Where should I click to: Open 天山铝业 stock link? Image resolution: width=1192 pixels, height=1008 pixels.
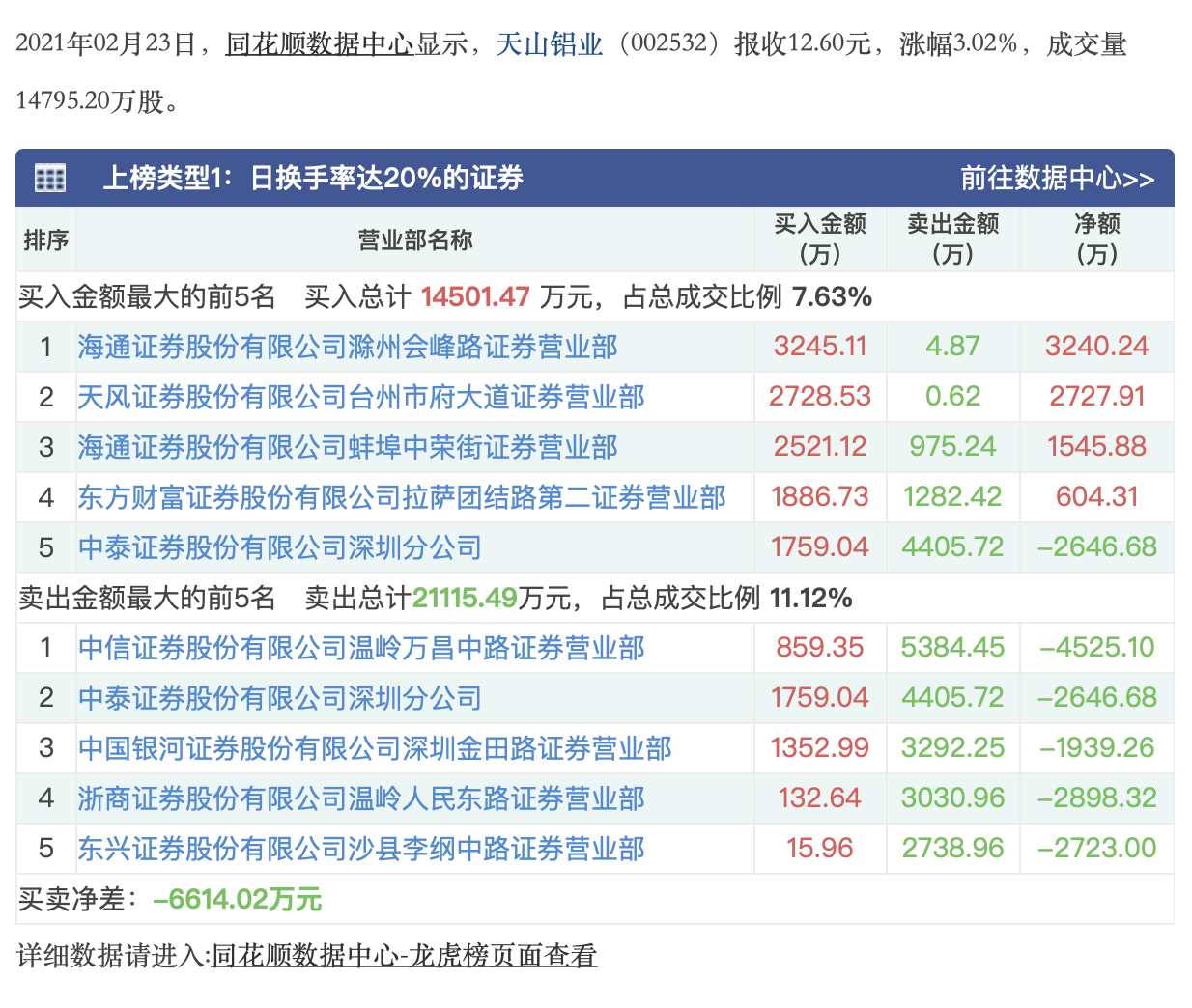coord(549,44)
